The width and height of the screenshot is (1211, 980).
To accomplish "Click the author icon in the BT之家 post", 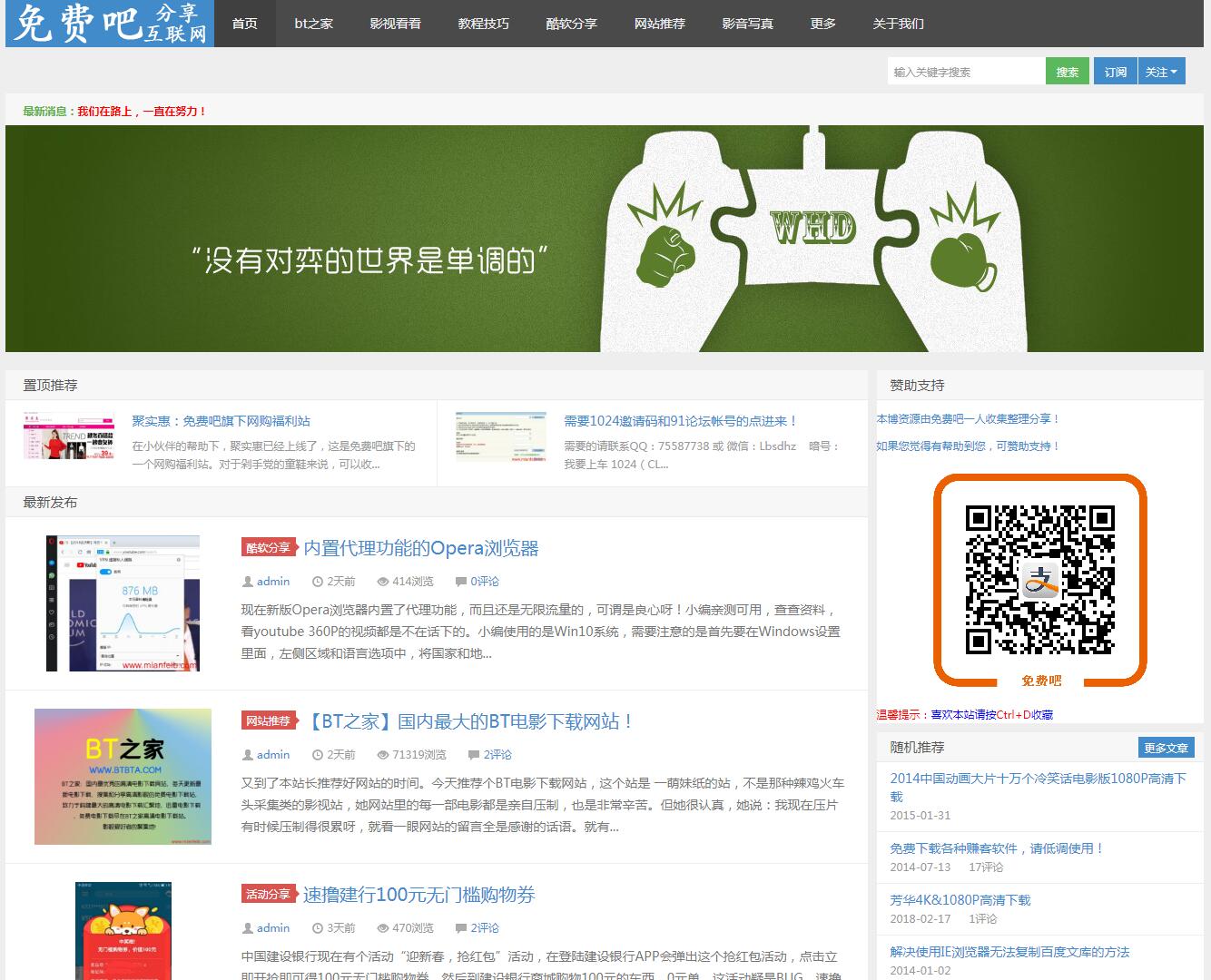I will point(247,755).
